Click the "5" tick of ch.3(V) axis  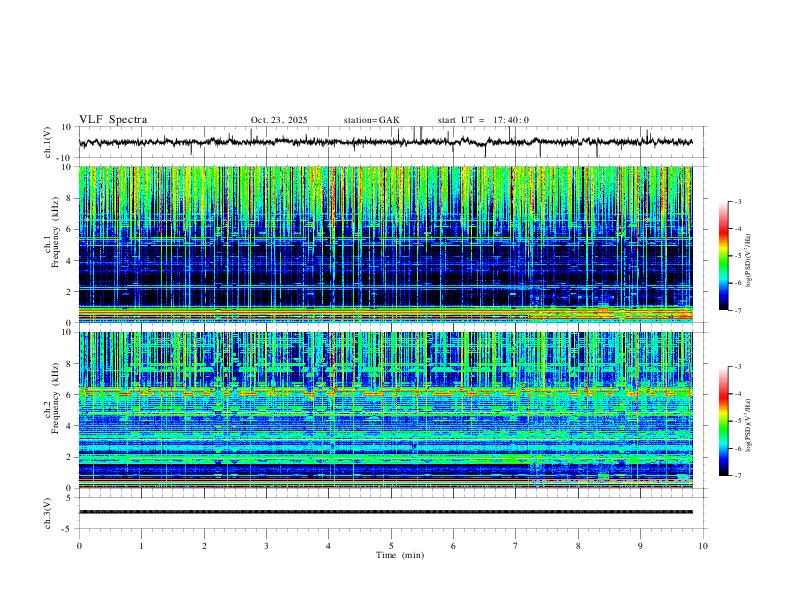click(69, 498)
